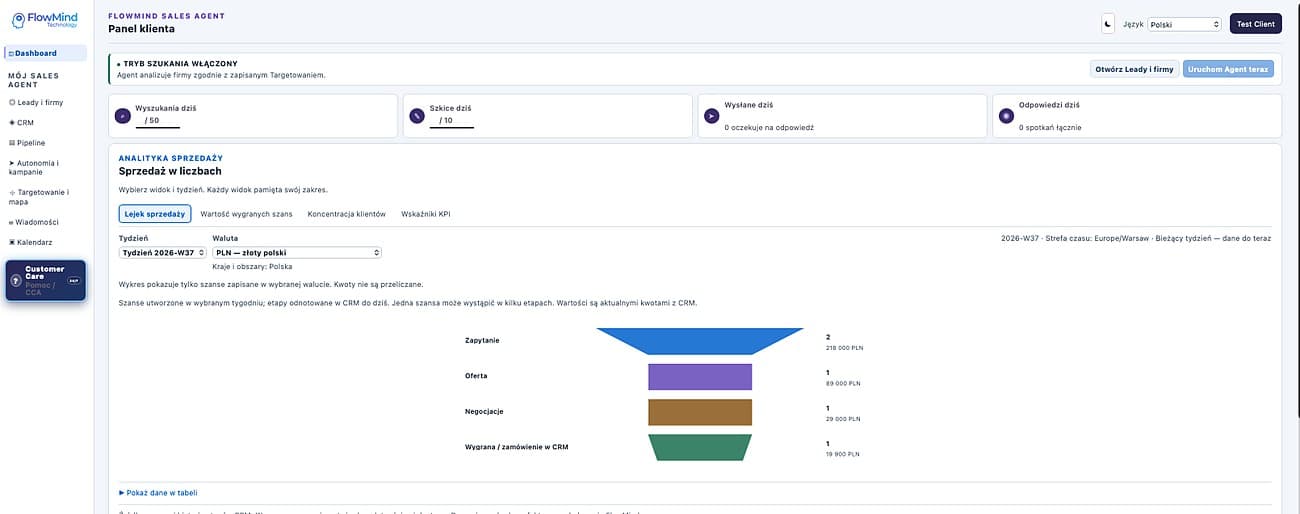Click the 24/7 badge on Customer Care
This screenshot has width=1300, height=514.
point(73,281)
